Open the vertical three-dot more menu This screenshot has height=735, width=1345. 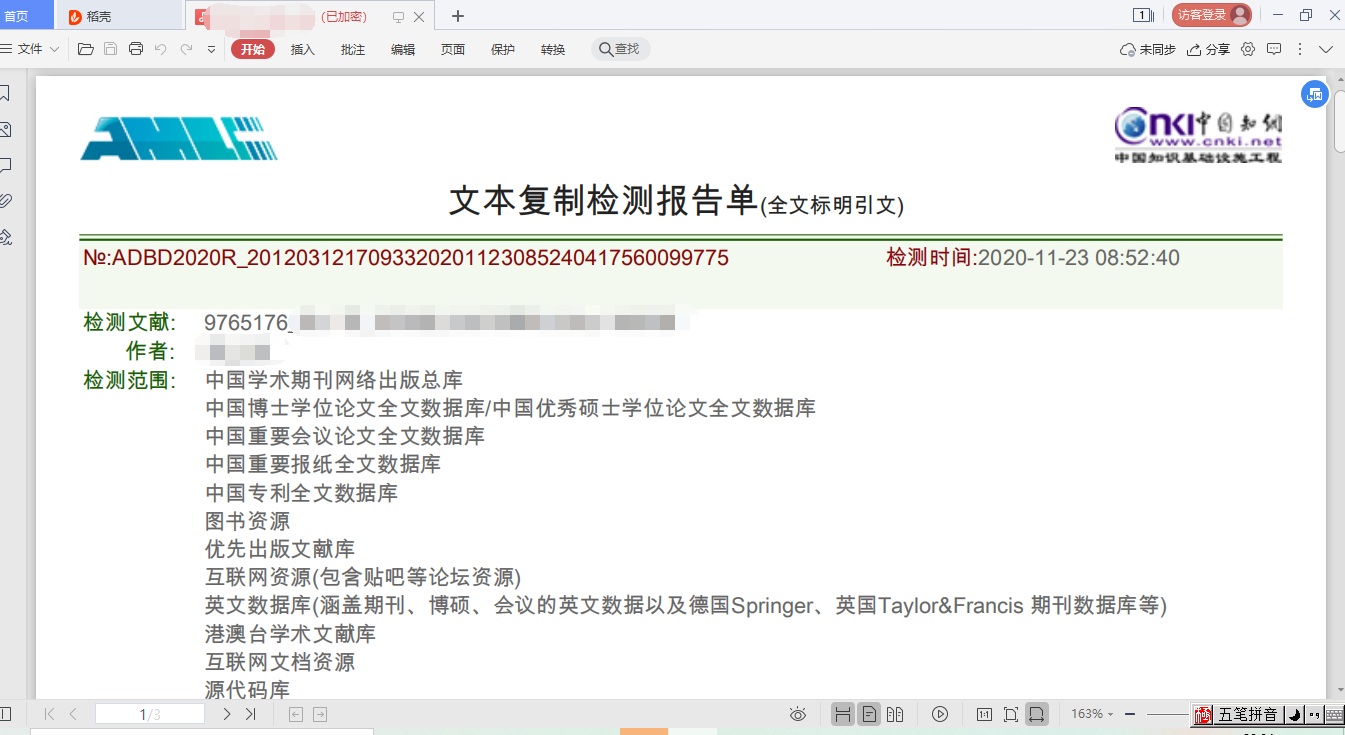[1300, 49]
